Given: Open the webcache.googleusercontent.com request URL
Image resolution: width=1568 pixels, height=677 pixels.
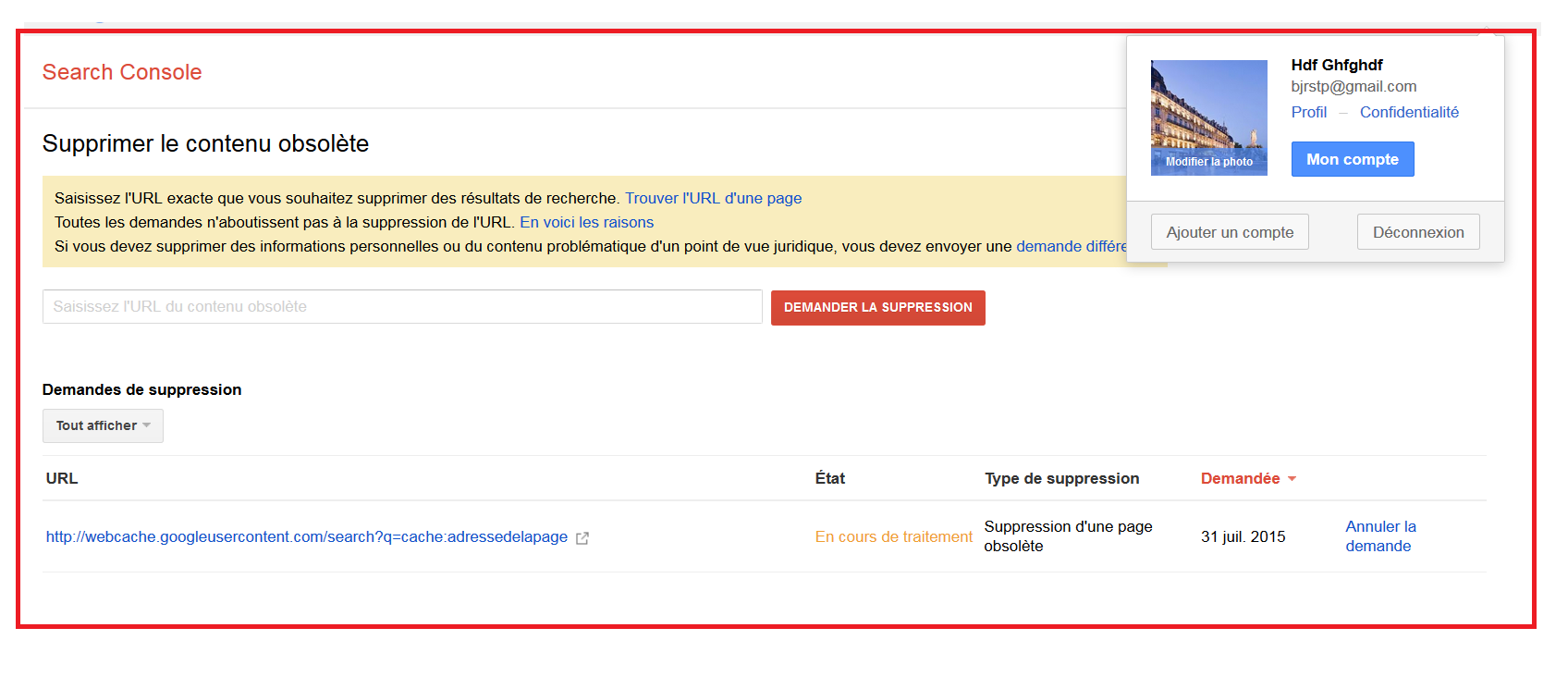Looking at the screenshot, I should point(307,536).
